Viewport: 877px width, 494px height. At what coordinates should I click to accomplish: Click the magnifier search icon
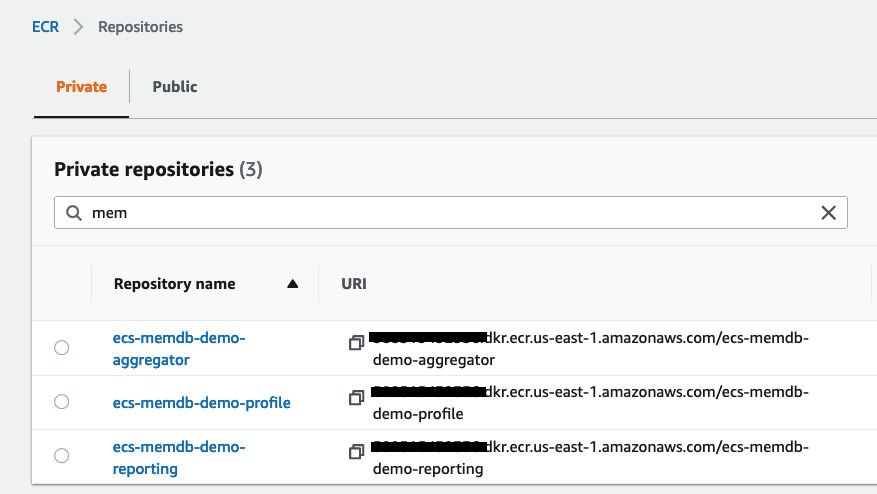pyautogui.click(x=74, y=213)
